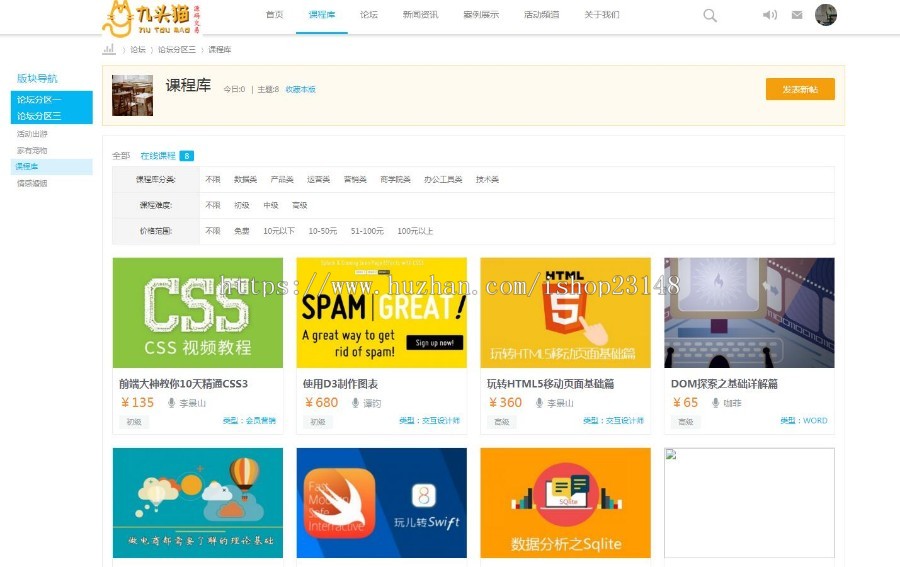
Task: Open title 前端大神教你10天精通CSS3
Action: pyautogui.click(x=184, y=384)
